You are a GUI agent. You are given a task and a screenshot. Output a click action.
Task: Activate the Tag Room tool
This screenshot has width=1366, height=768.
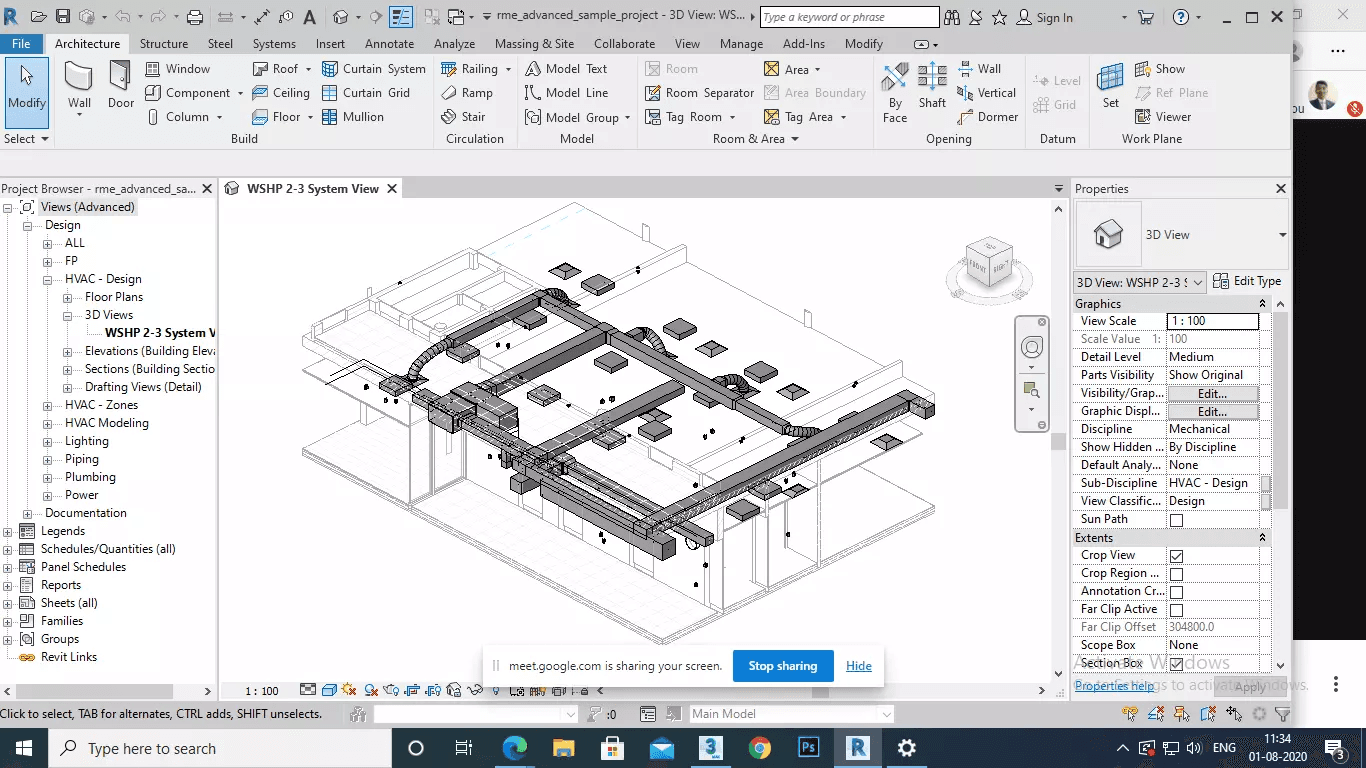click(x=691, y=116)
